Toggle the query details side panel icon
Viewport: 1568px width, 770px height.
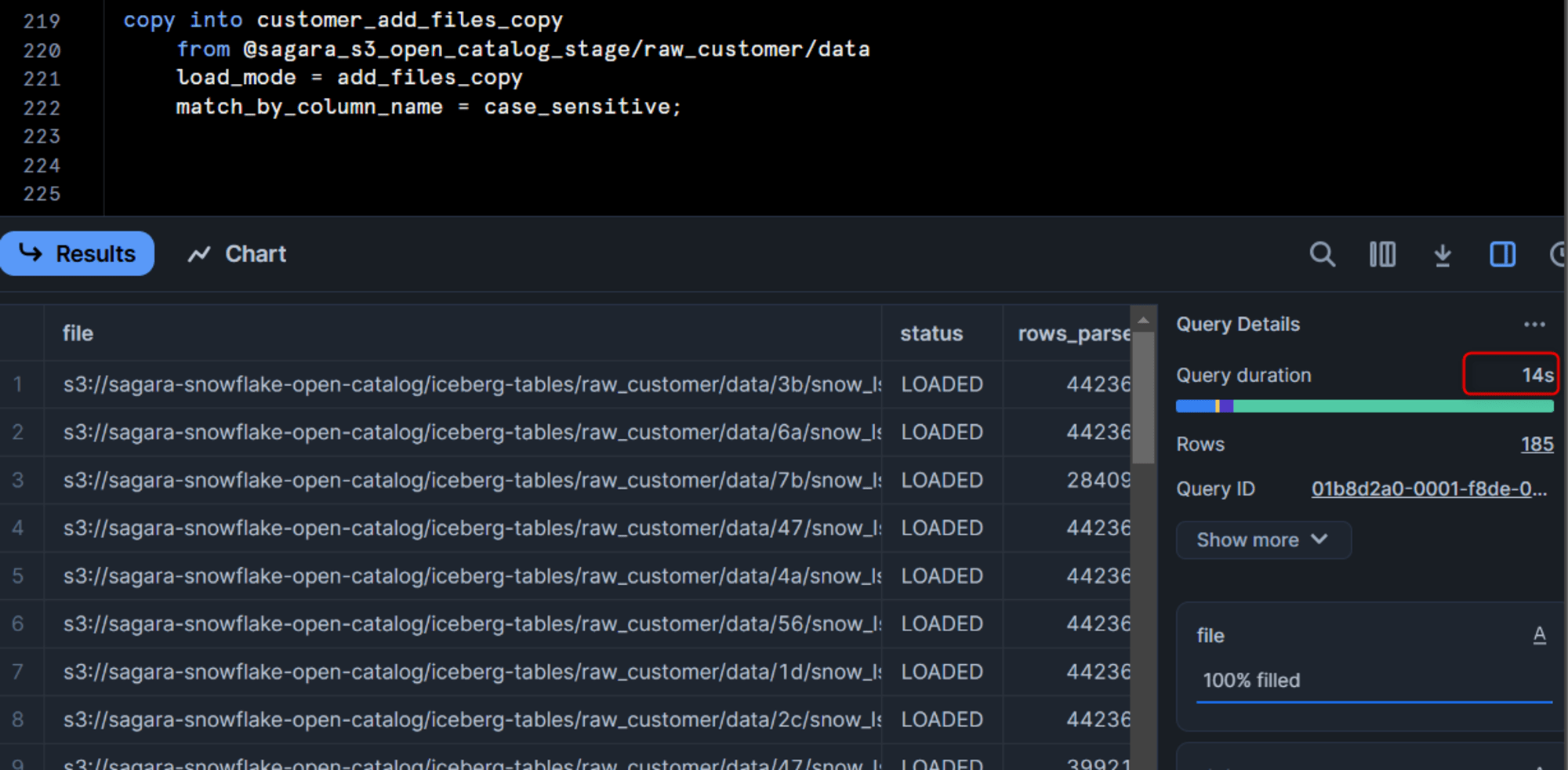point(1502,254)
